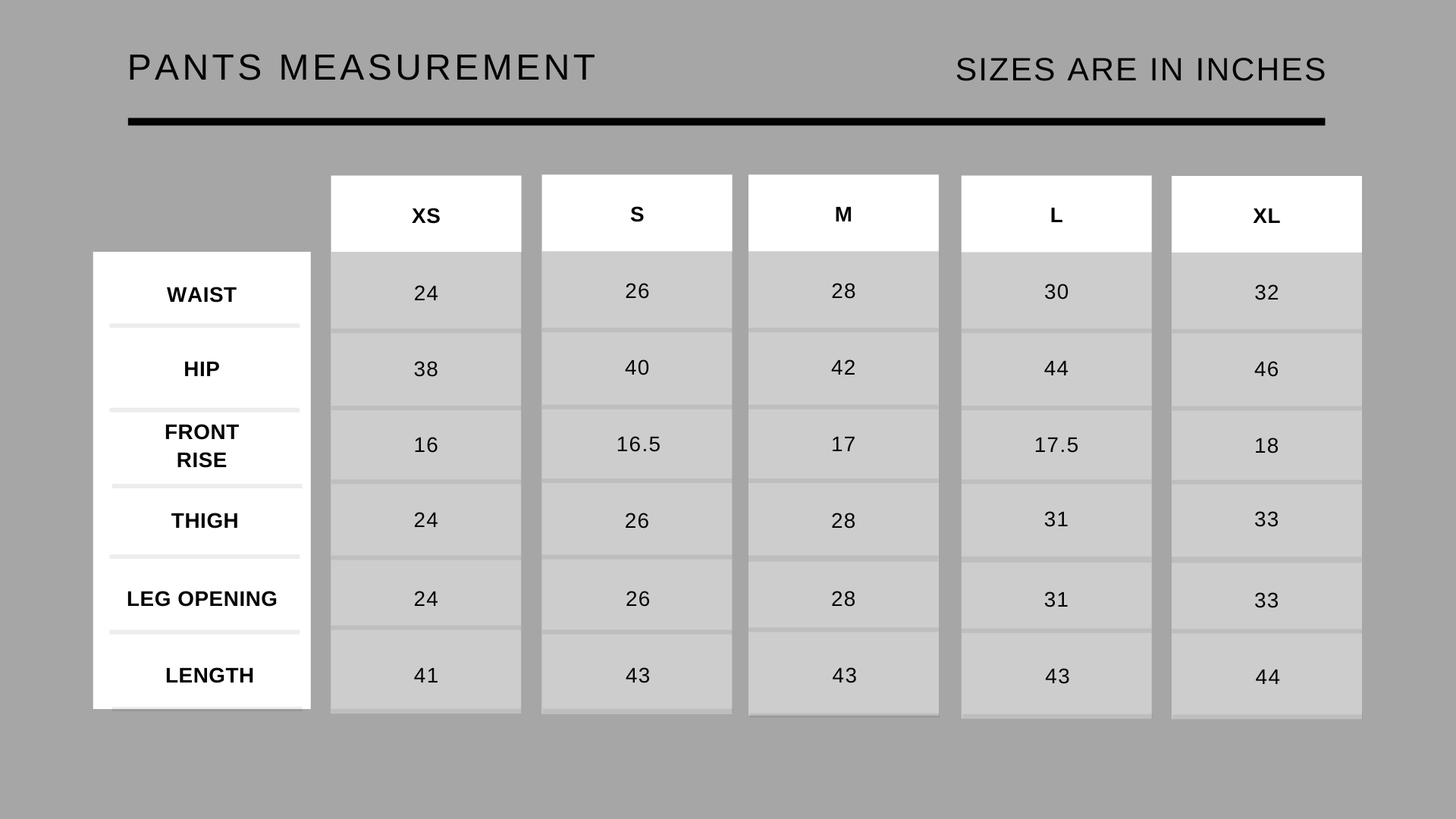
Task: Click the FRONT RISE row label
Action: [202, 446]
